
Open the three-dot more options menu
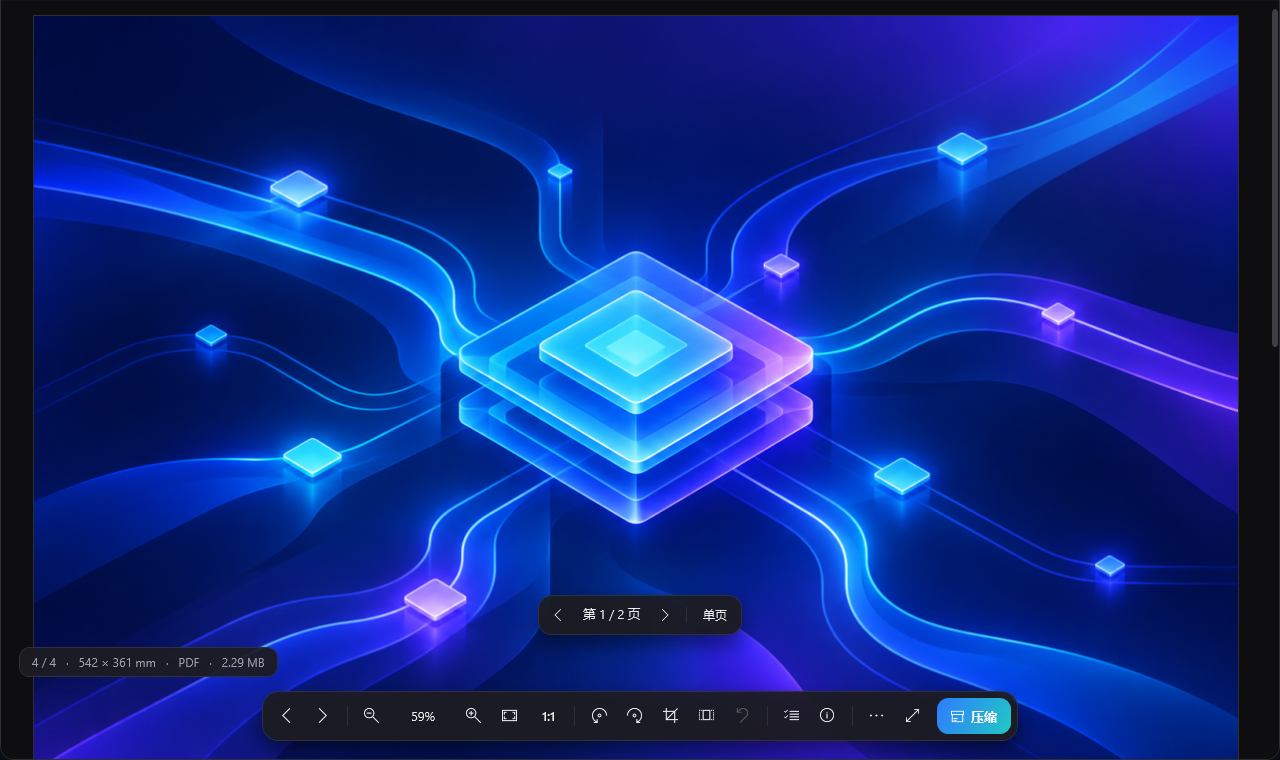877,716
